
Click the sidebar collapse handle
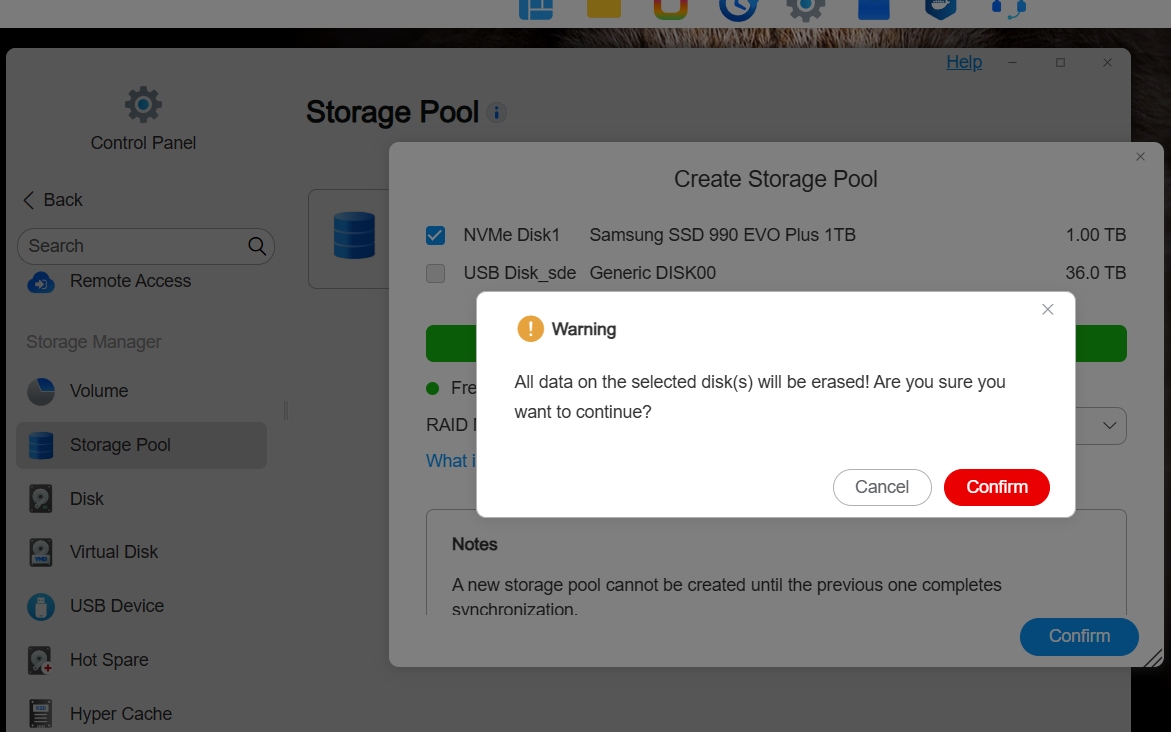[285, 410]
